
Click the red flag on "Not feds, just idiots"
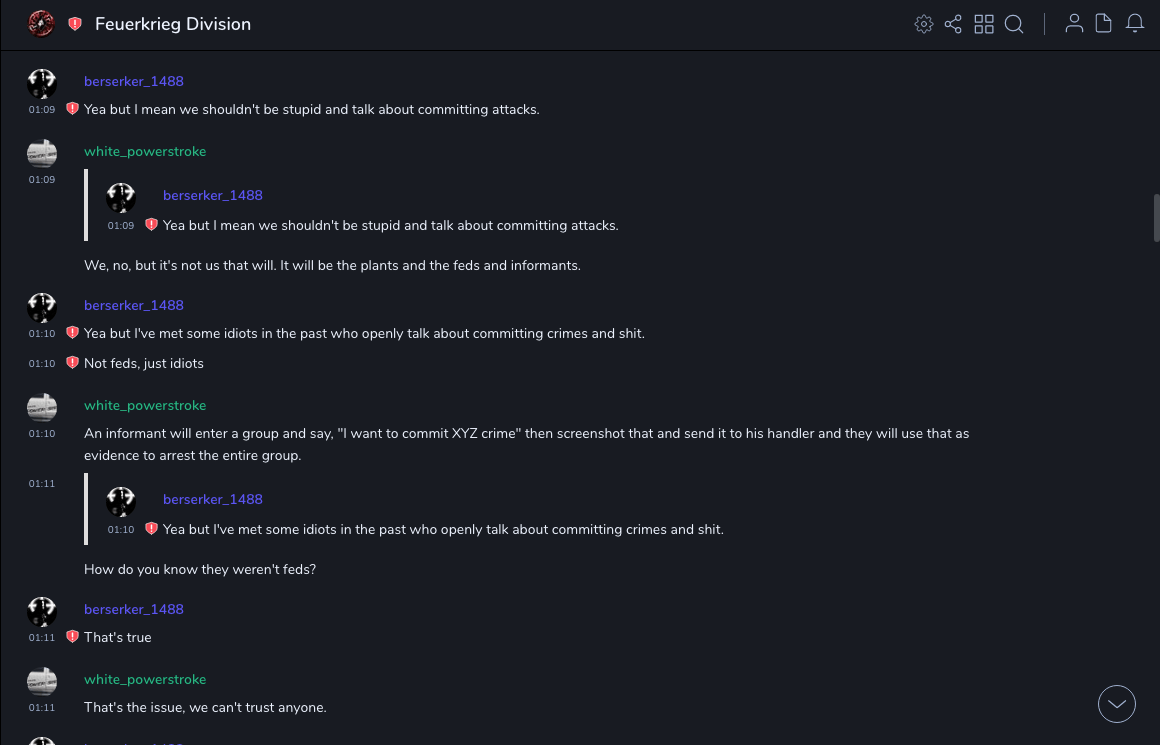[x=72, y=363]
